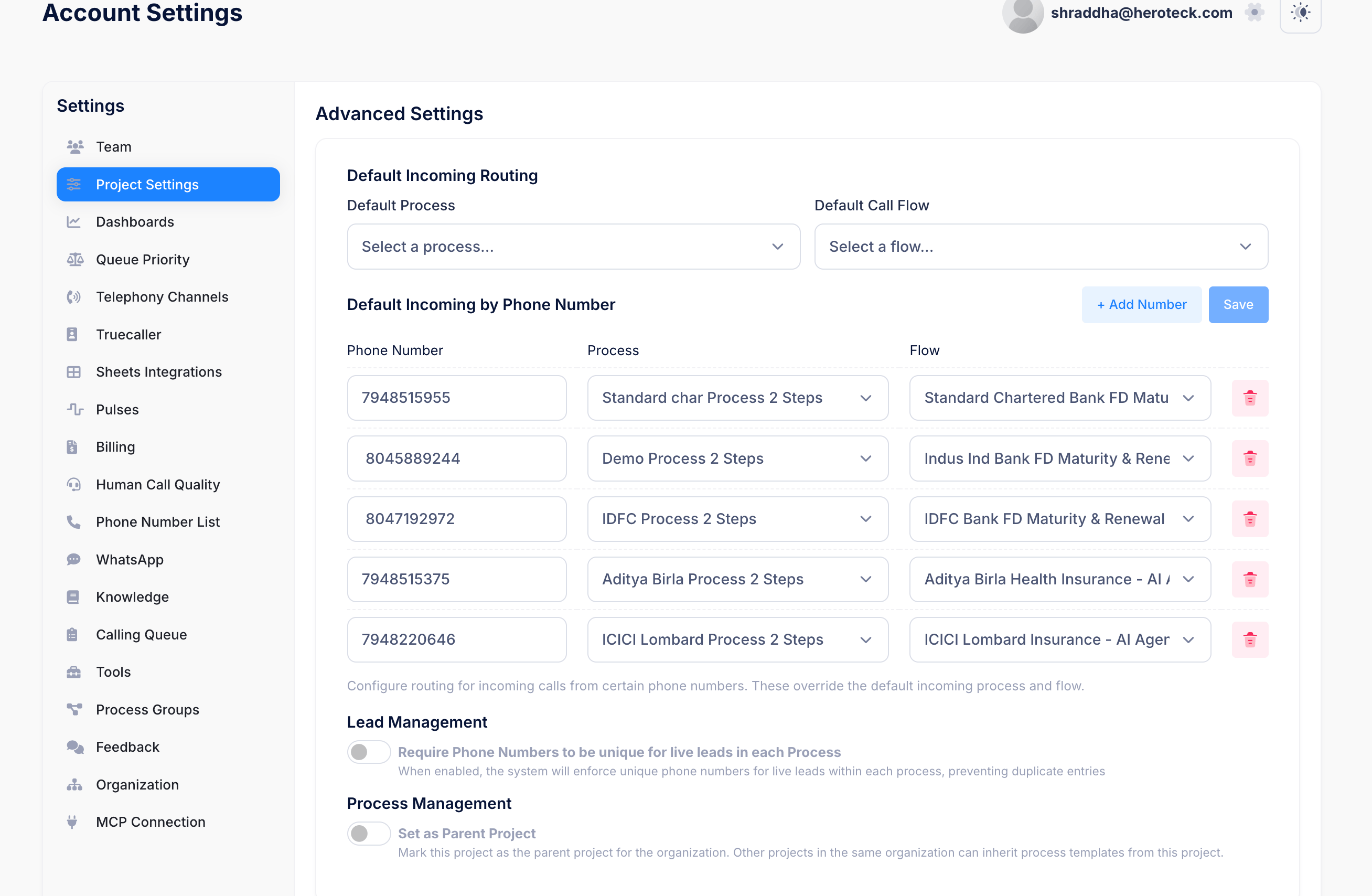Click phone number field 7948220646
The height and width of the screenshot is (896, 1372).
click(457, 639)
